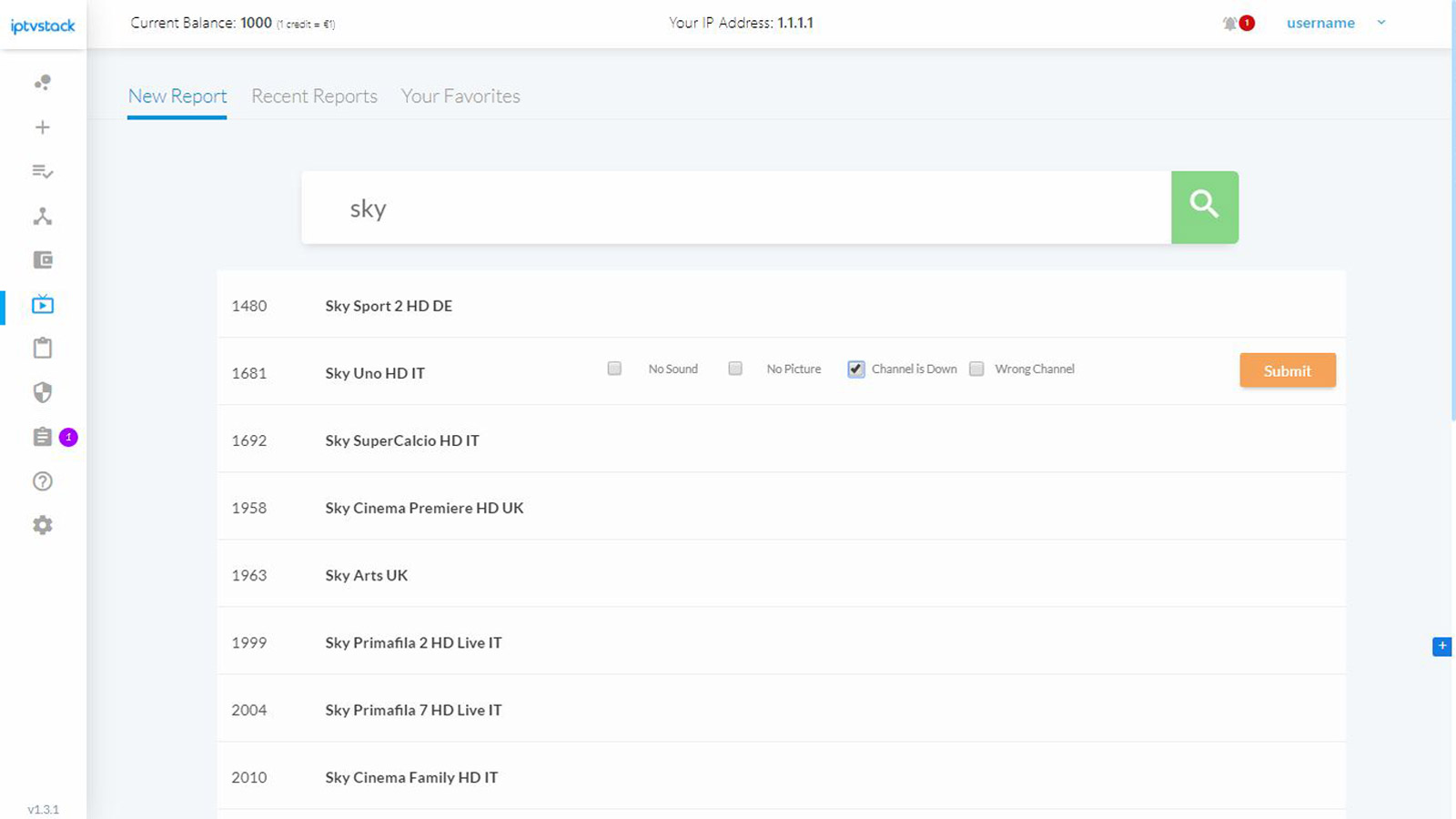Enable the No Sound checkbox

click(x=614, y=369)
